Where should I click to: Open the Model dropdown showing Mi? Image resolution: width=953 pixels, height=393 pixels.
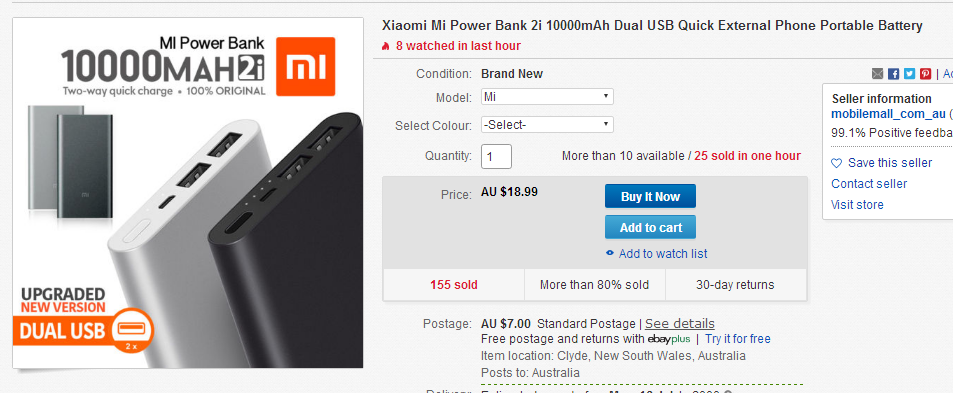point(547,97)
